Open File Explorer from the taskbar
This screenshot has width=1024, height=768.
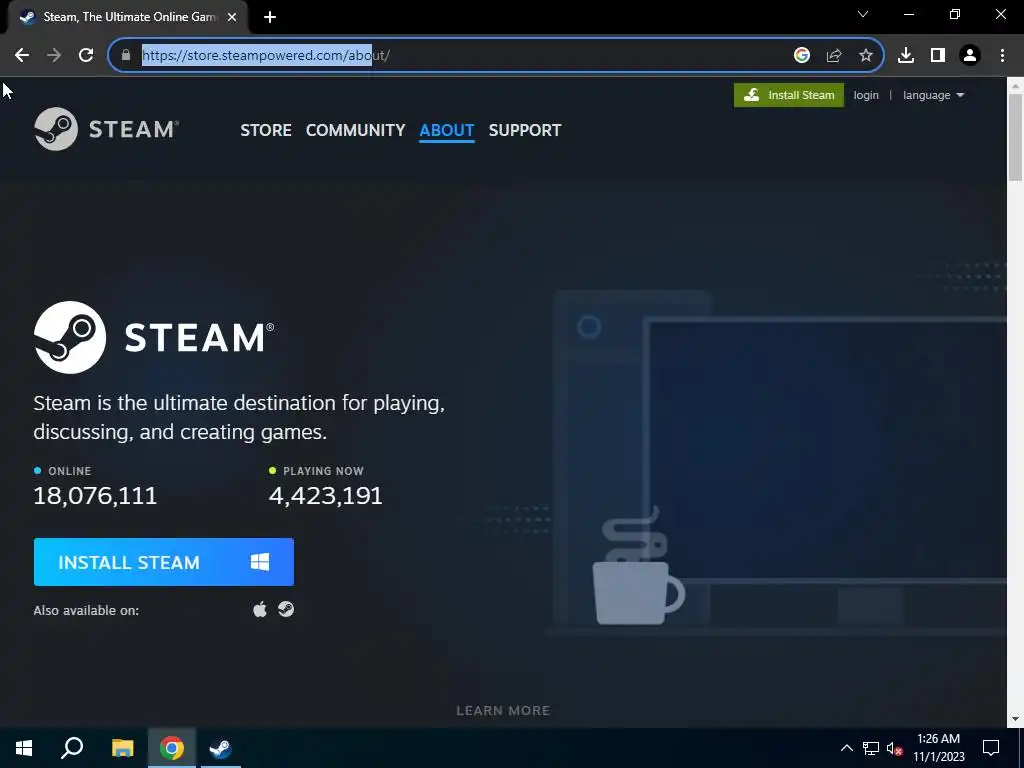point(122,748)
